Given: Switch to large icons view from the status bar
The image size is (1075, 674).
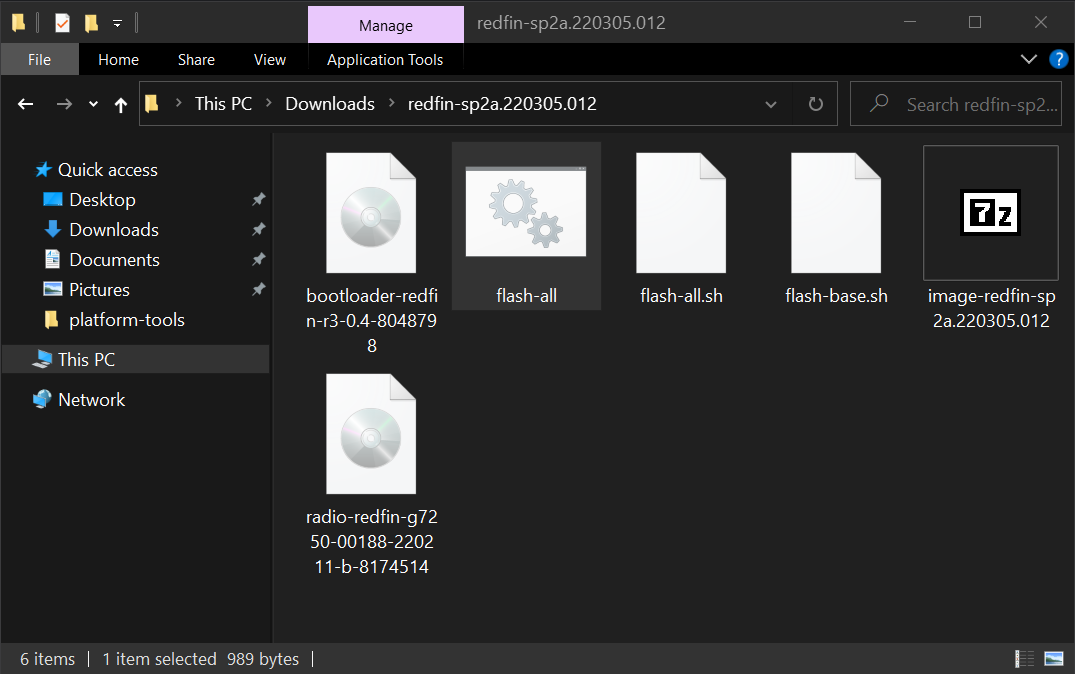Looking at the screenshot, I should pos(1053,658).
